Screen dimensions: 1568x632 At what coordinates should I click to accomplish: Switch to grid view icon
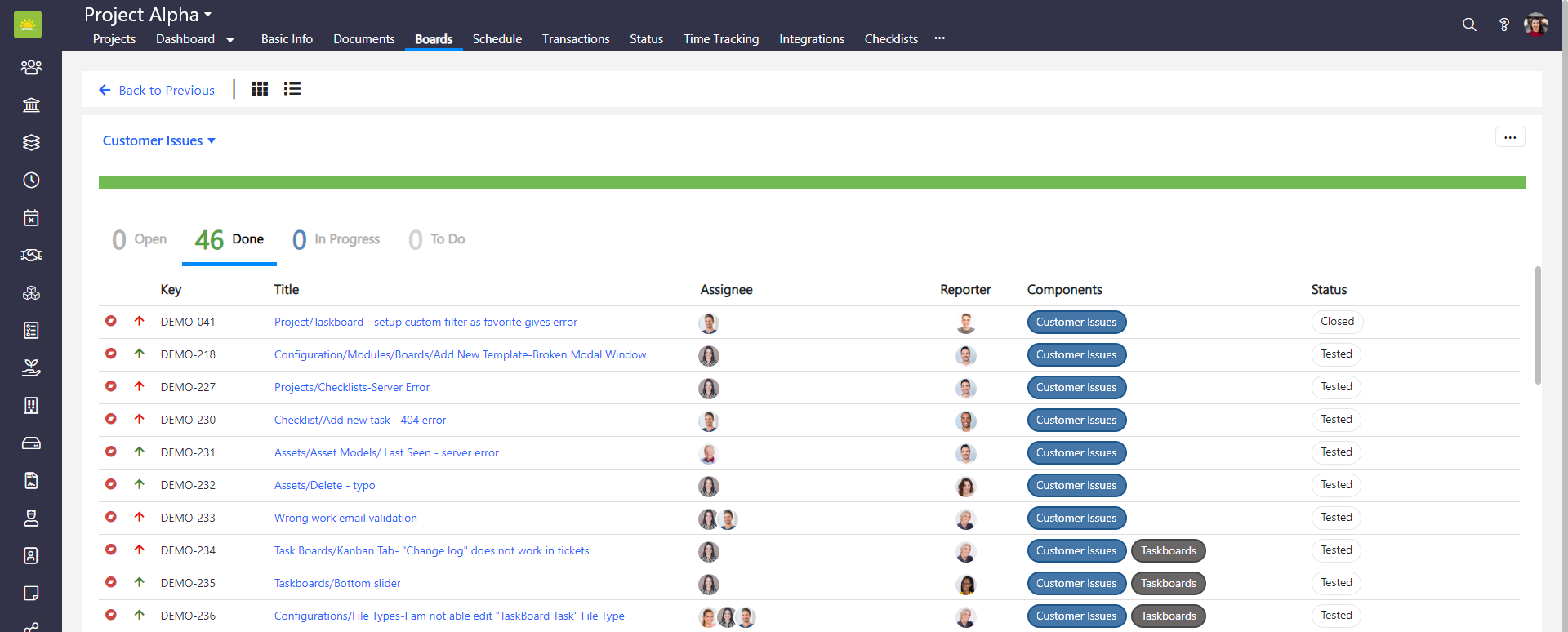point(260,89)
